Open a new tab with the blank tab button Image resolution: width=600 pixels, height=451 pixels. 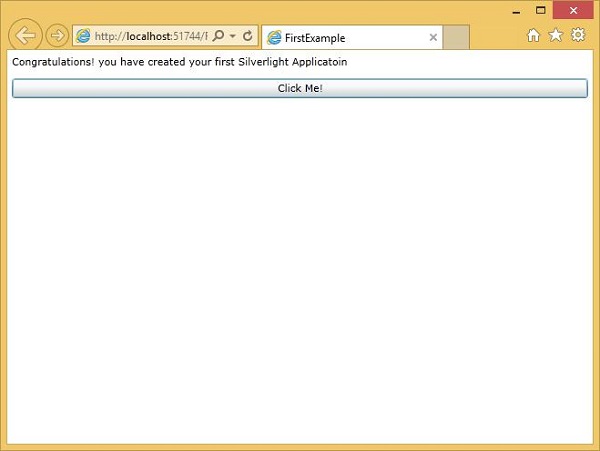(456, 38)
